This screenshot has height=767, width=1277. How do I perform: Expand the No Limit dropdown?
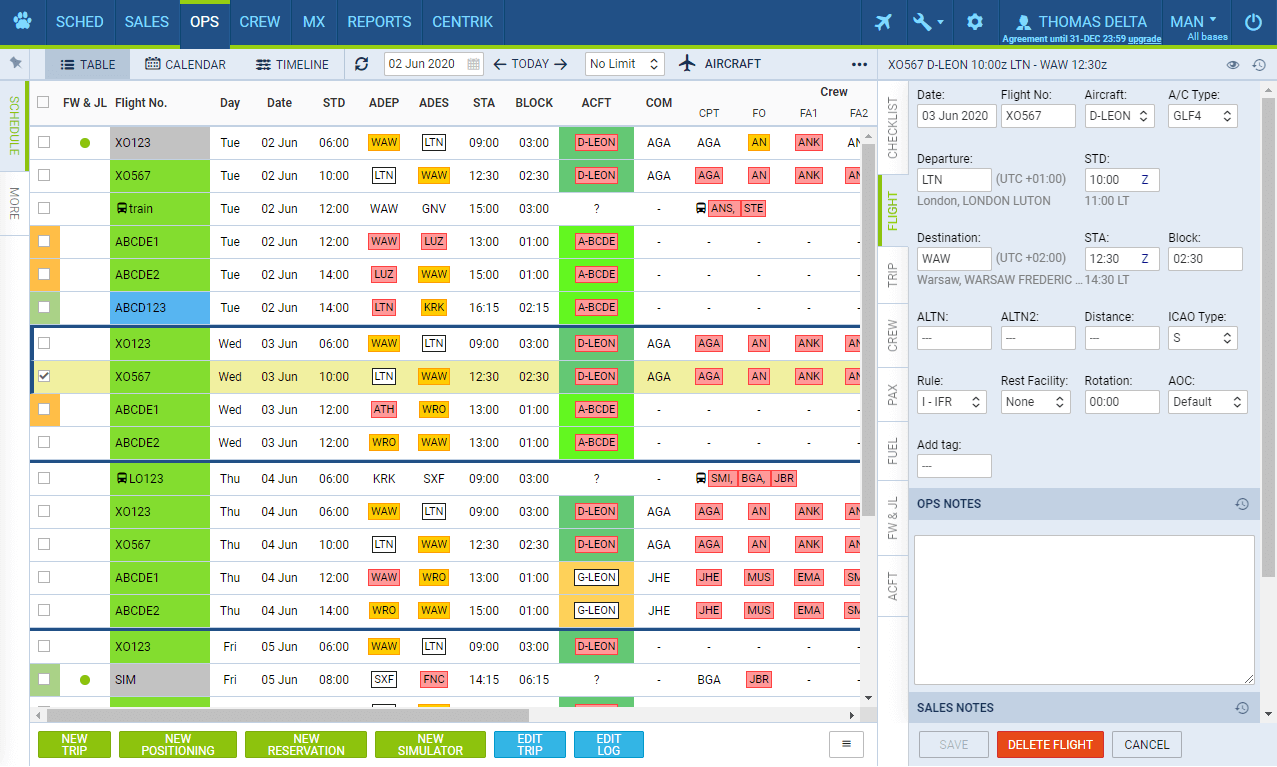click(x=625, y=64)
